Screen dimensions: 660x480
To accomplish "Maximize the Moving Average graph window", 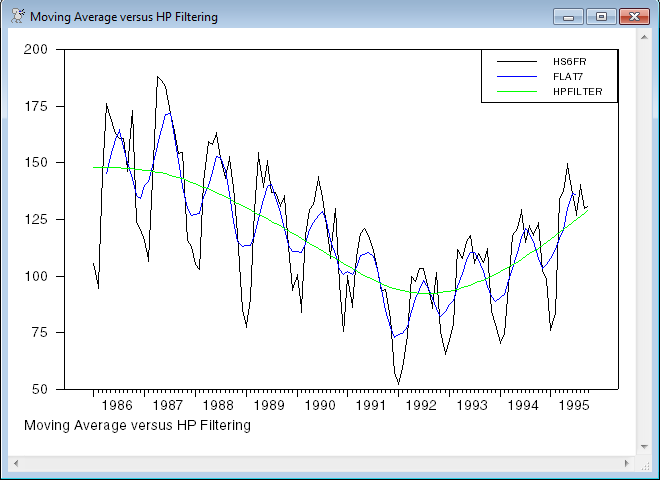I will 601,17.
